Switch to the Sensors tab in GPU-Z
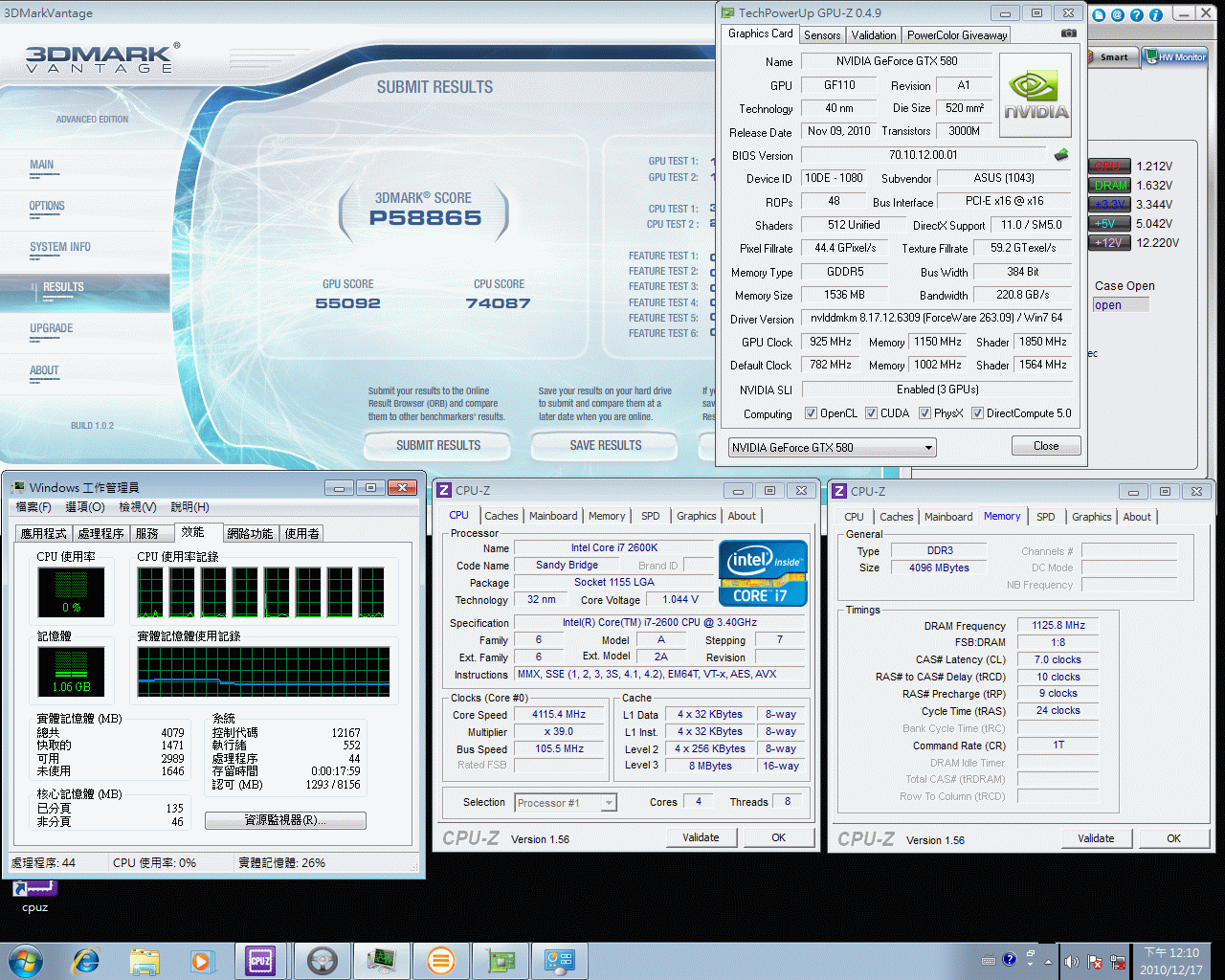Screen dimensions: 1225x980 pos(822,35)
